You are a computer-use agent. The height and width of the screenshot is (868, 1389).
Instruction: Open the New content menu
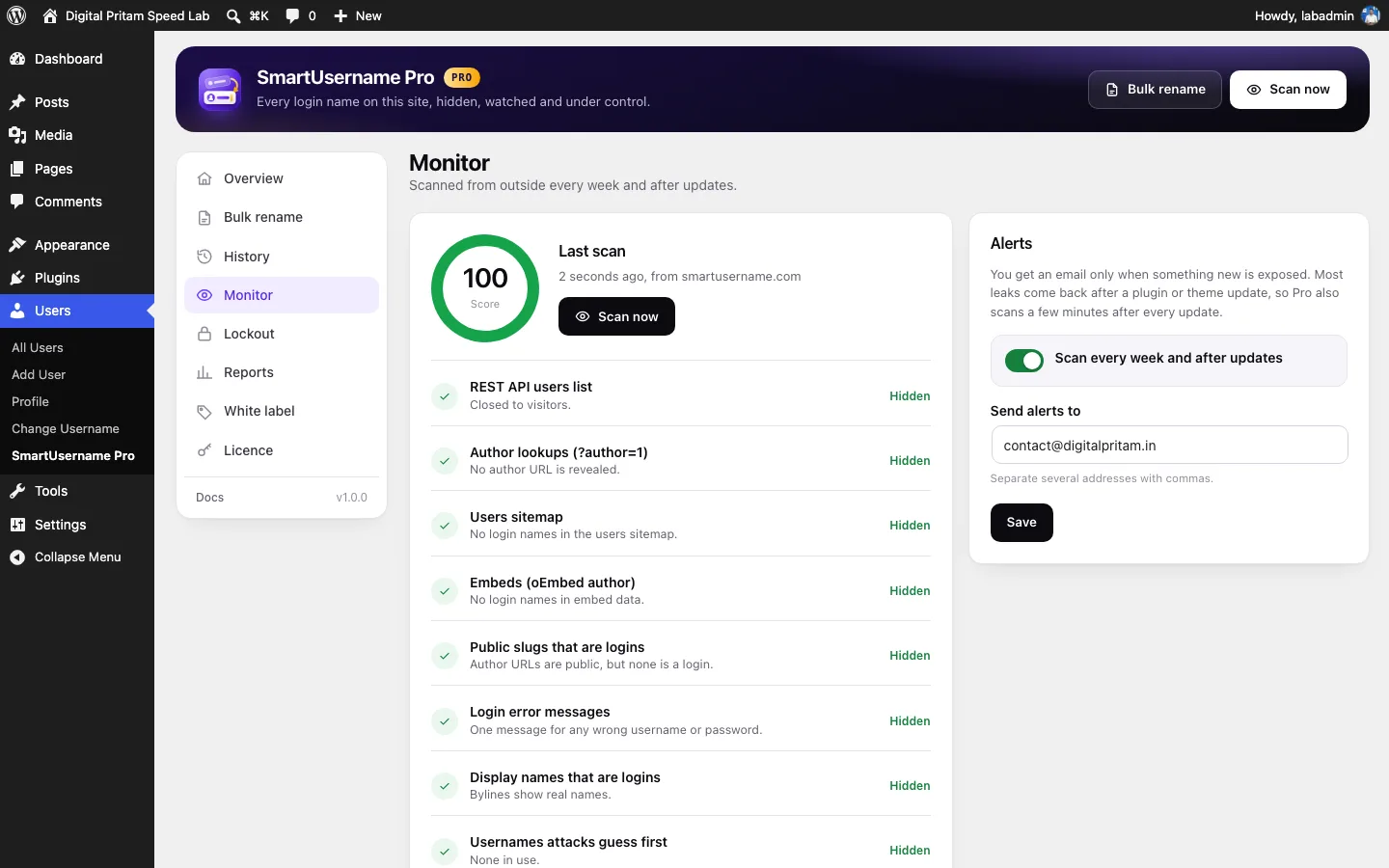pos(357,15)
